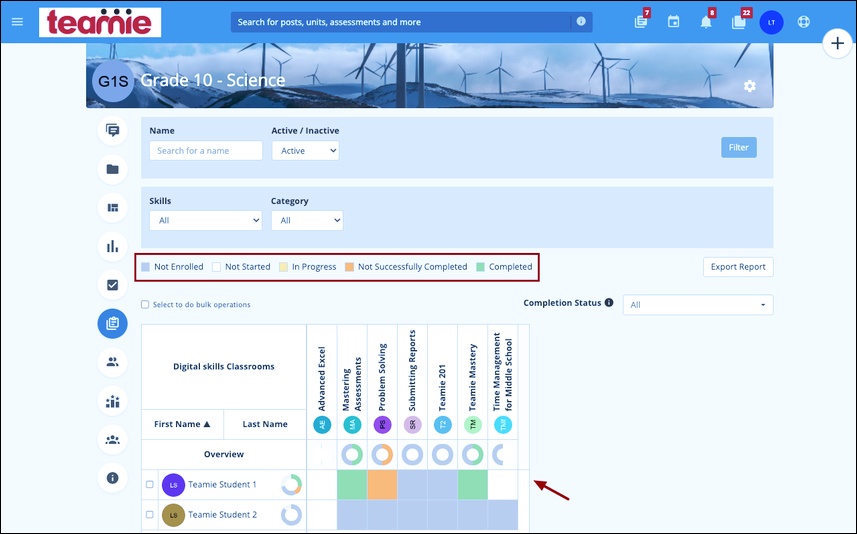Open the two-person members sidebar icon
857x534 pixels.
[113, 362]
